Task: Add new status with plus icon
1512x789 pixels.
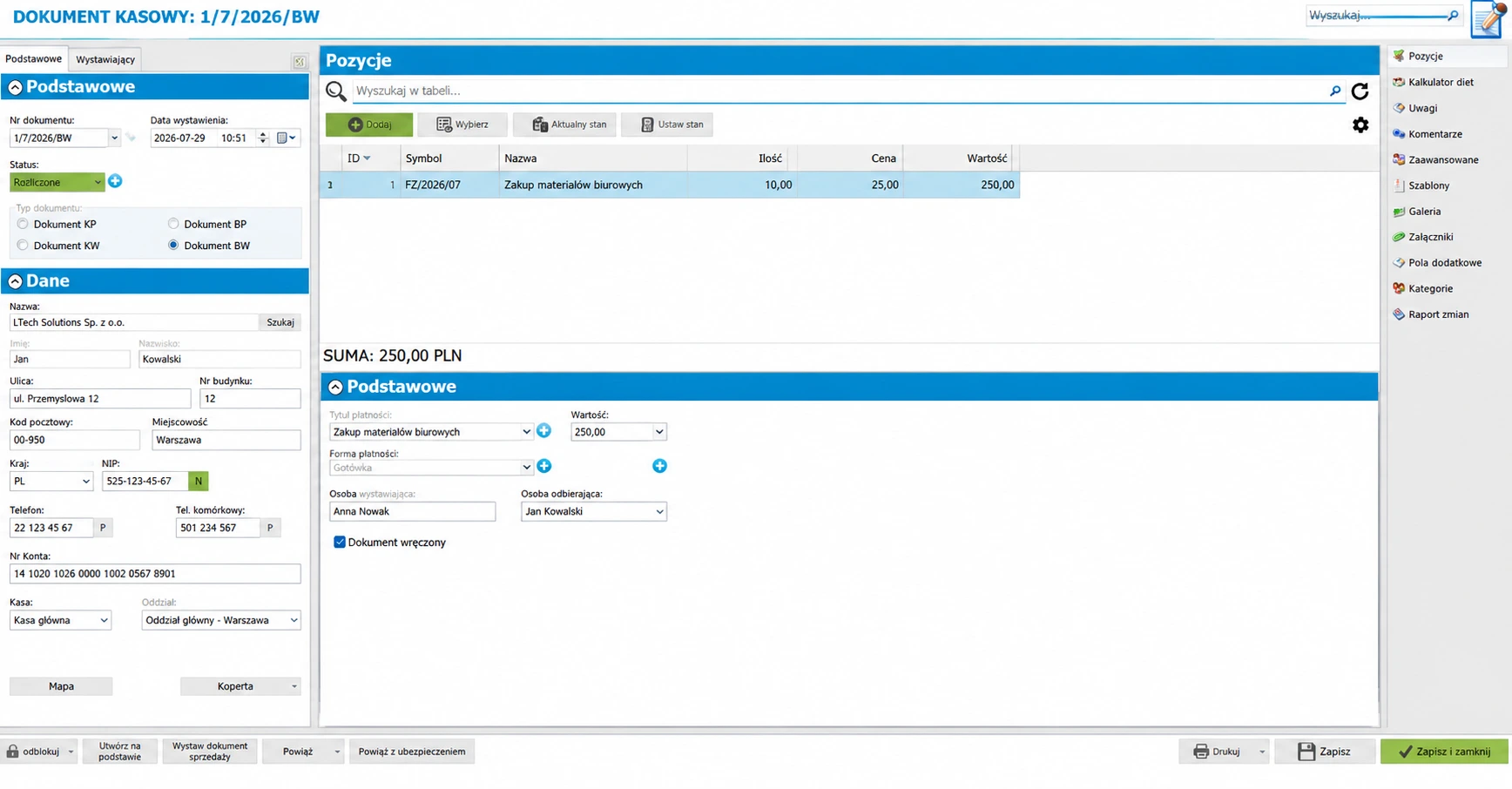Action: pos(115,181)
